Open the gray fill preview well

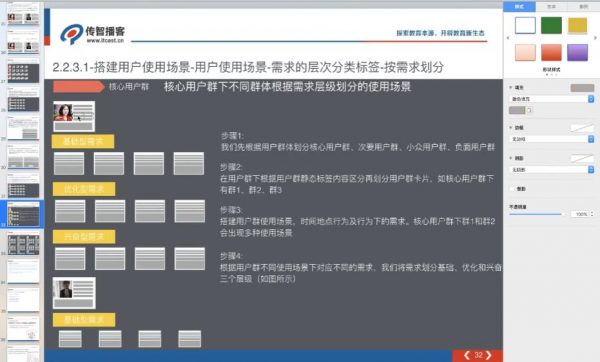click(x=582, y=88)
